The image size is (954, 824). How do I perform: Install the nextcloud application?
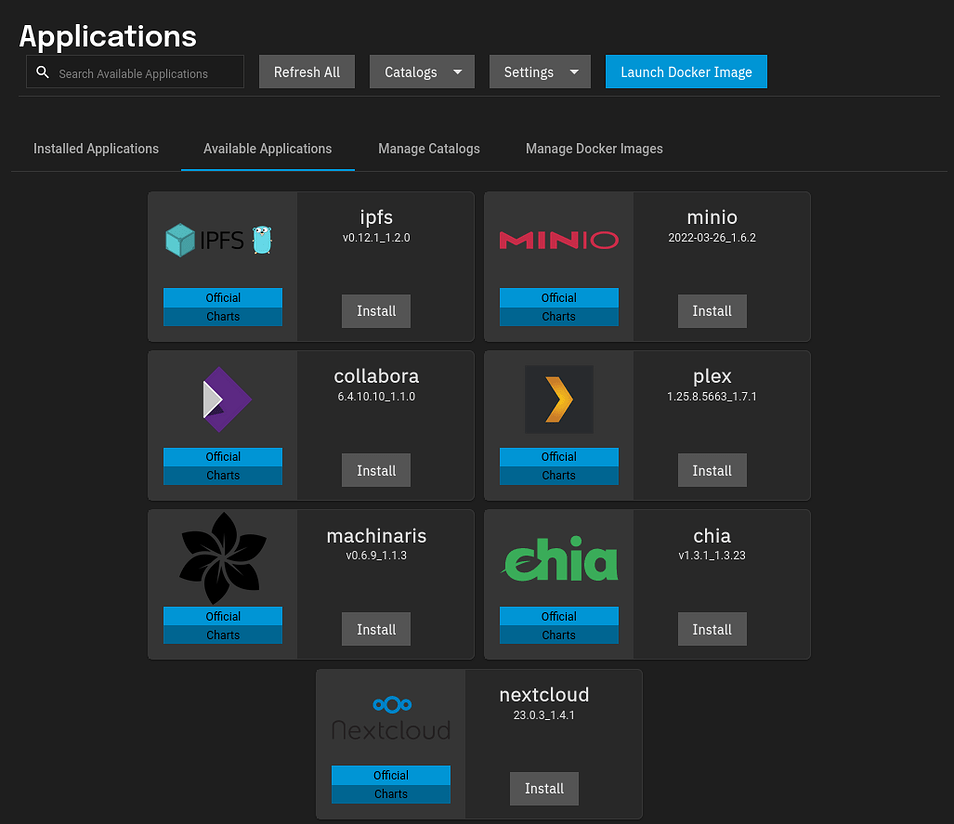point(544,788)
